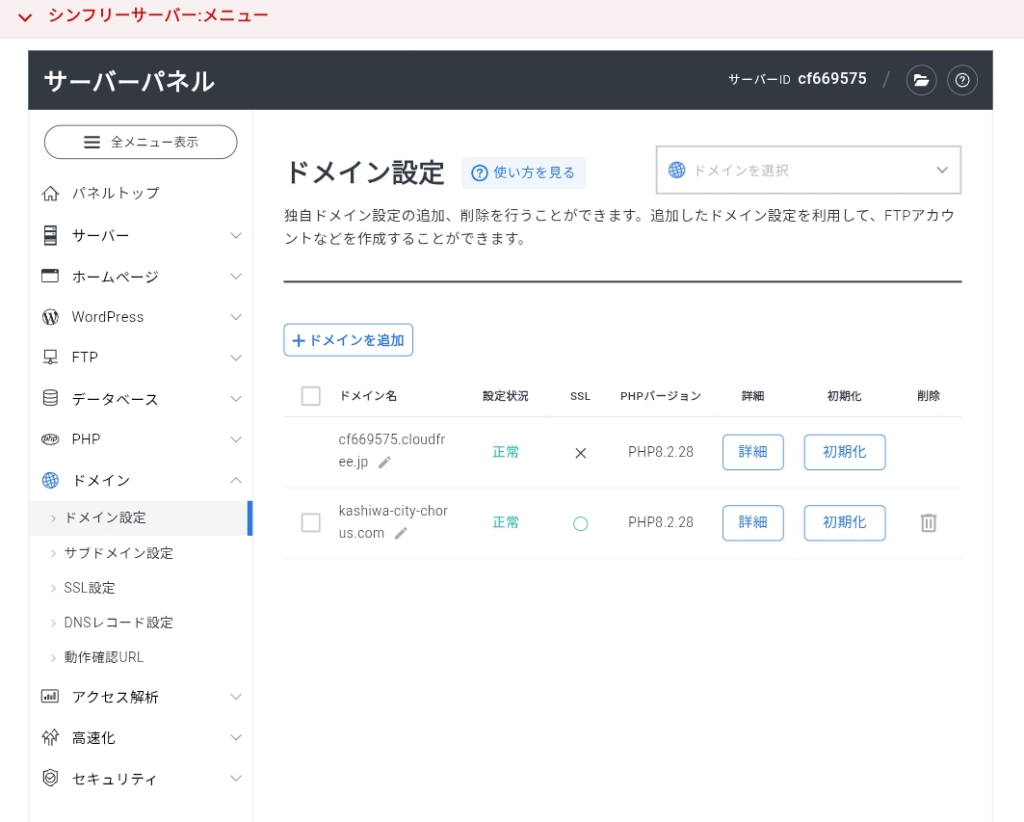Open the ドメインを選択 dropdown
This screenshot has height=822, width=1024.
[808, 170]
